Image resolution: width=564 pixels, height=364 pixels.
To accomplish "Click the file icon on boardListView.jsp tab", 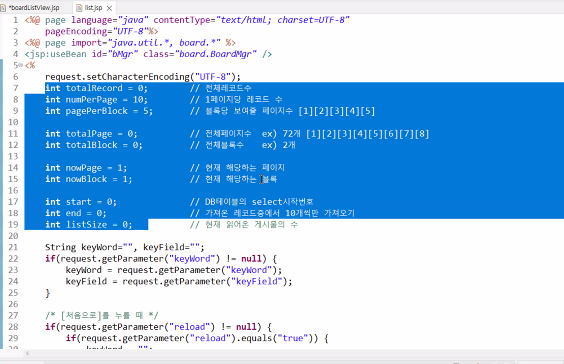I will [x=3, y=8].
